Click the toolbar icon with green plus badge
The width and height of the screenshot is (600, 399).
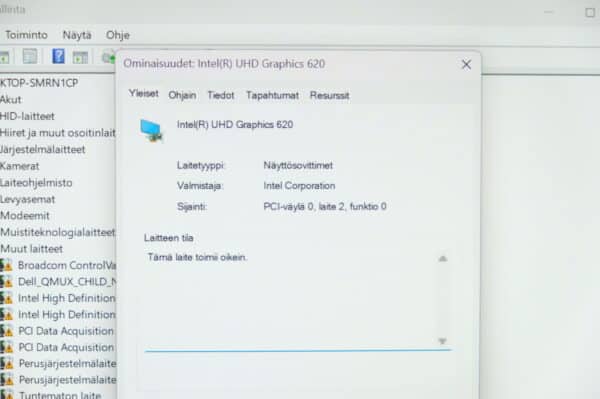(109, 57)
